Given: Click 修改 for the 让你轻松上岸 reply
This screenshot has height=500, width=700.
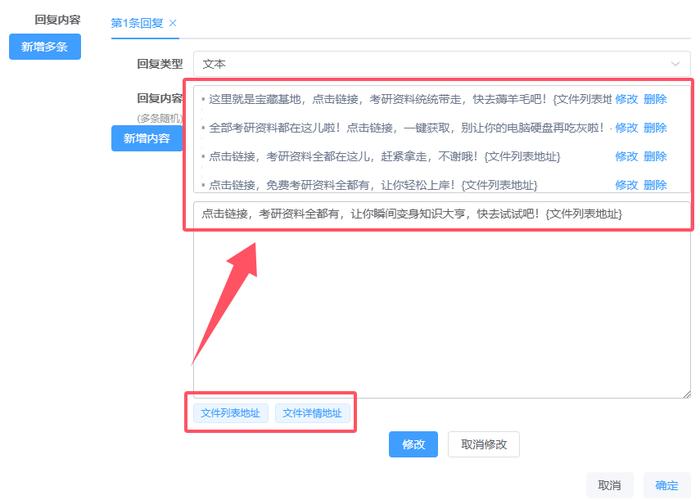Looking at the screenshot, I should pyautogui.click(x=626, y=185).
